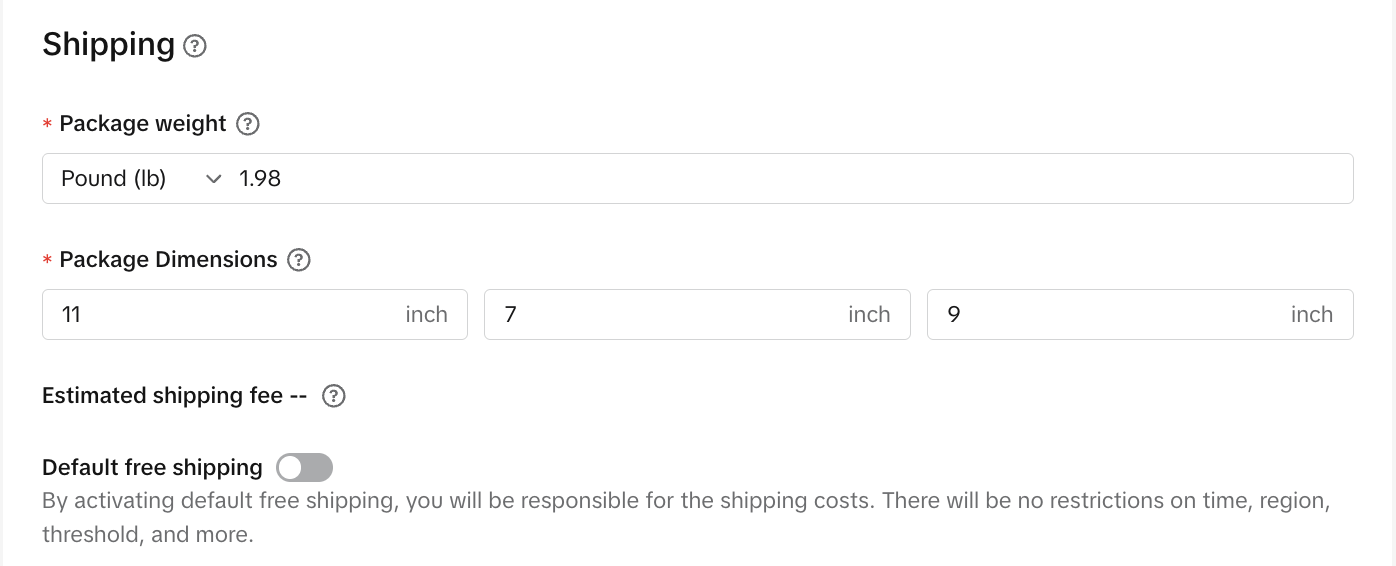Show Estimated shipping fee info icon
The height and width of the screenshot is (566, 1396).
click(x=334, y=396)
